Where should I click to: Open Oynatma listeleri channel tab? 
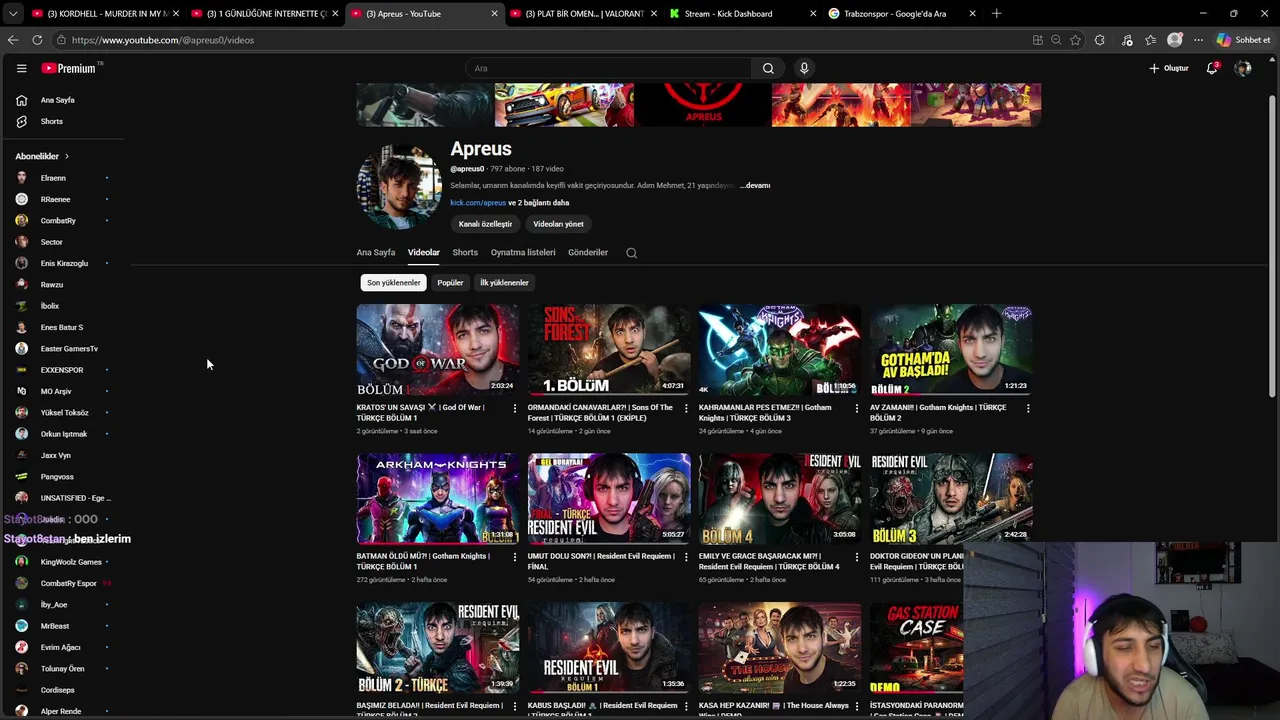523,253
